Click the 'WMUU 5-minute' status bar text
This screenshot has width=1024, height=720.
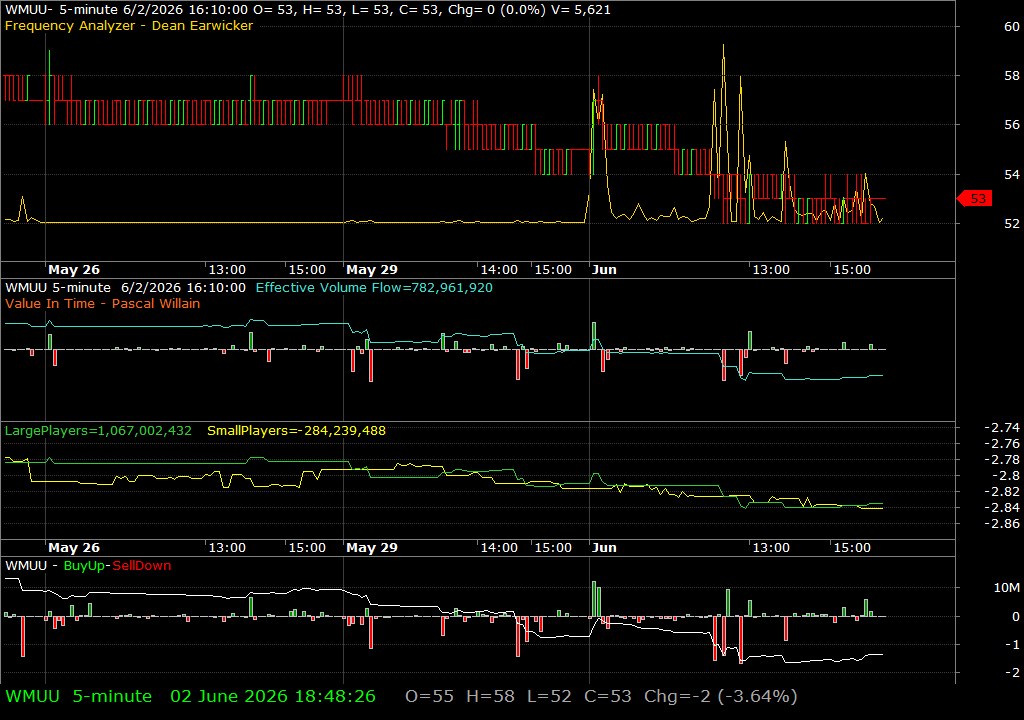78,696
